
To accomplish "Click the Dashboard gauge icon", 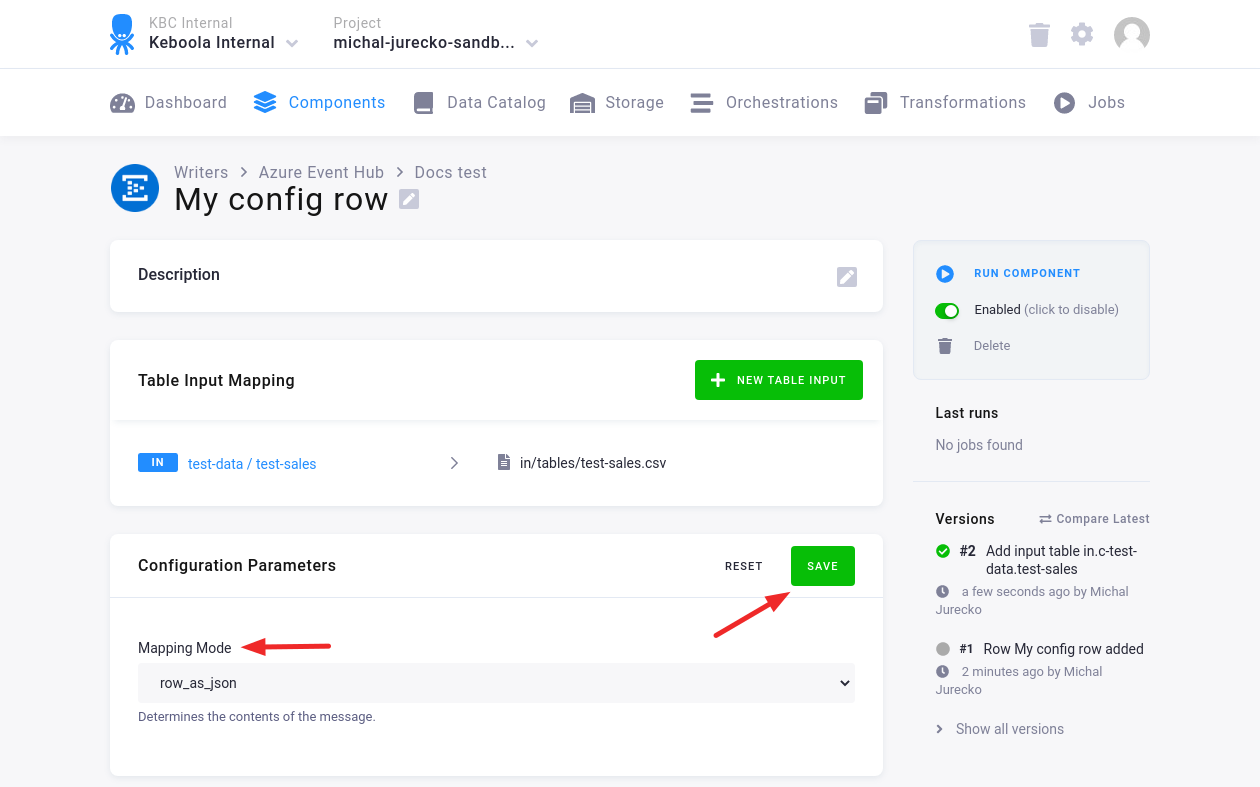I will [122, 103].
